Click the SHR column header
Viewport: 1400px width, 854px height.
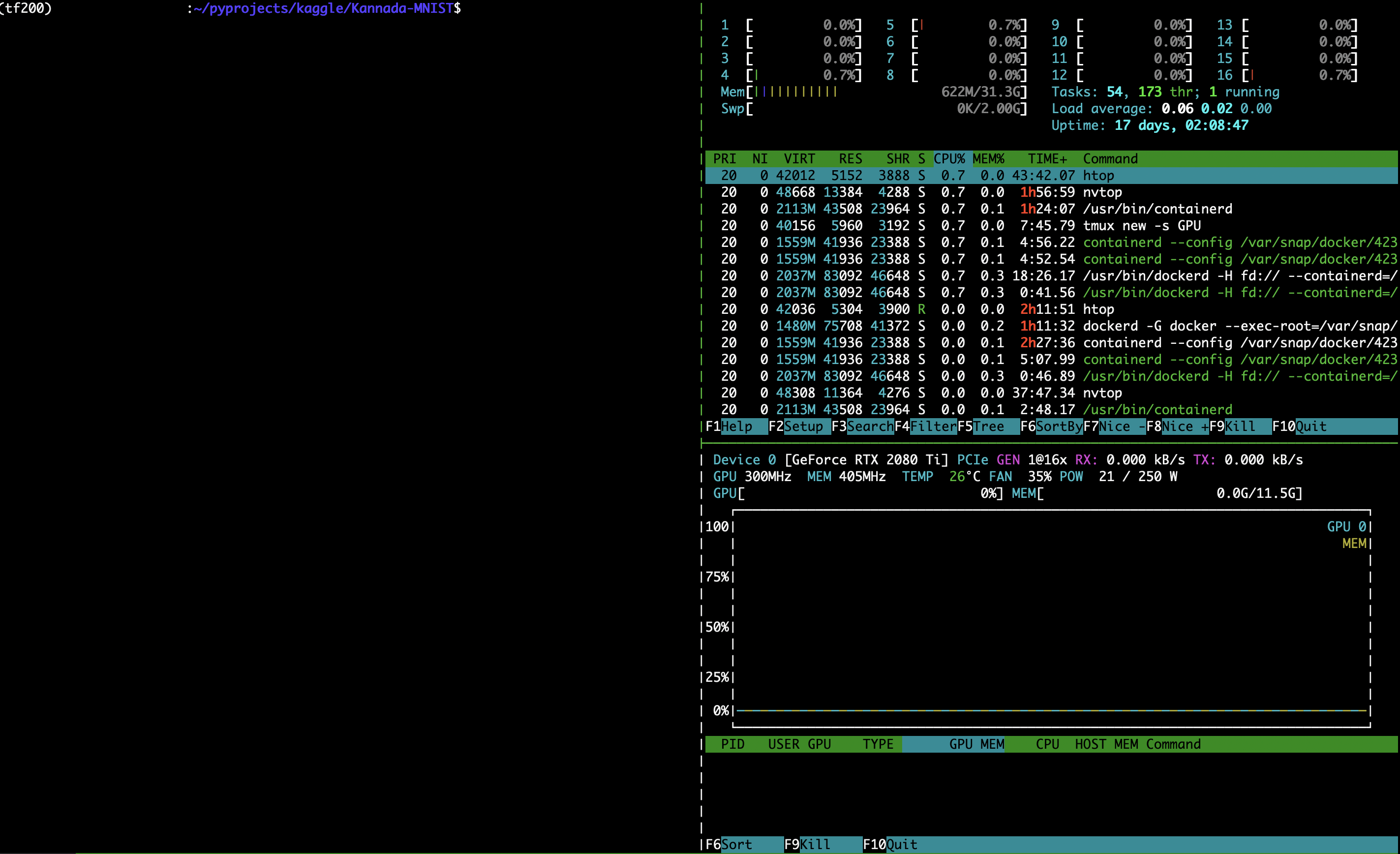(898, 159)
